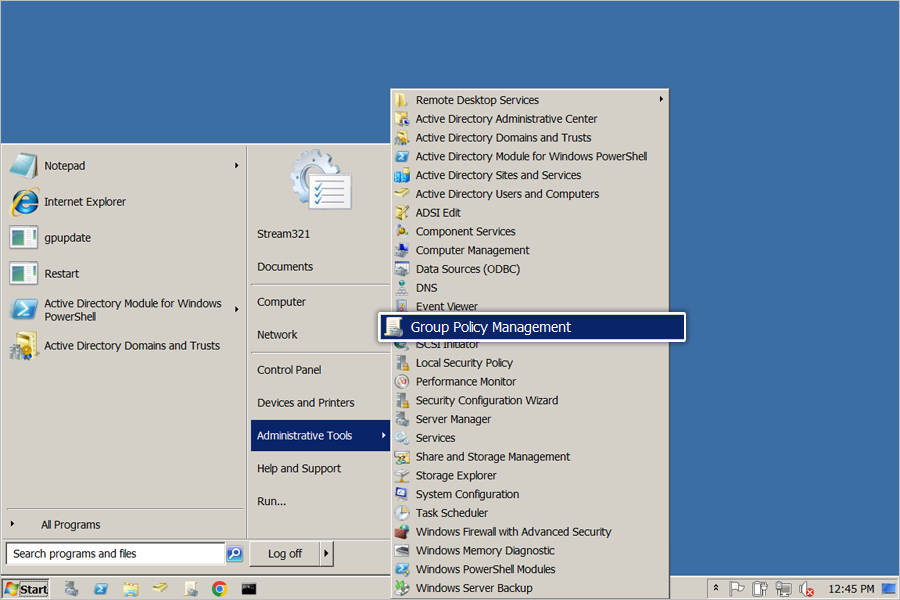900x600 pixels.
Task: Open the Log off options arrow
Action: tap(326, 553)
